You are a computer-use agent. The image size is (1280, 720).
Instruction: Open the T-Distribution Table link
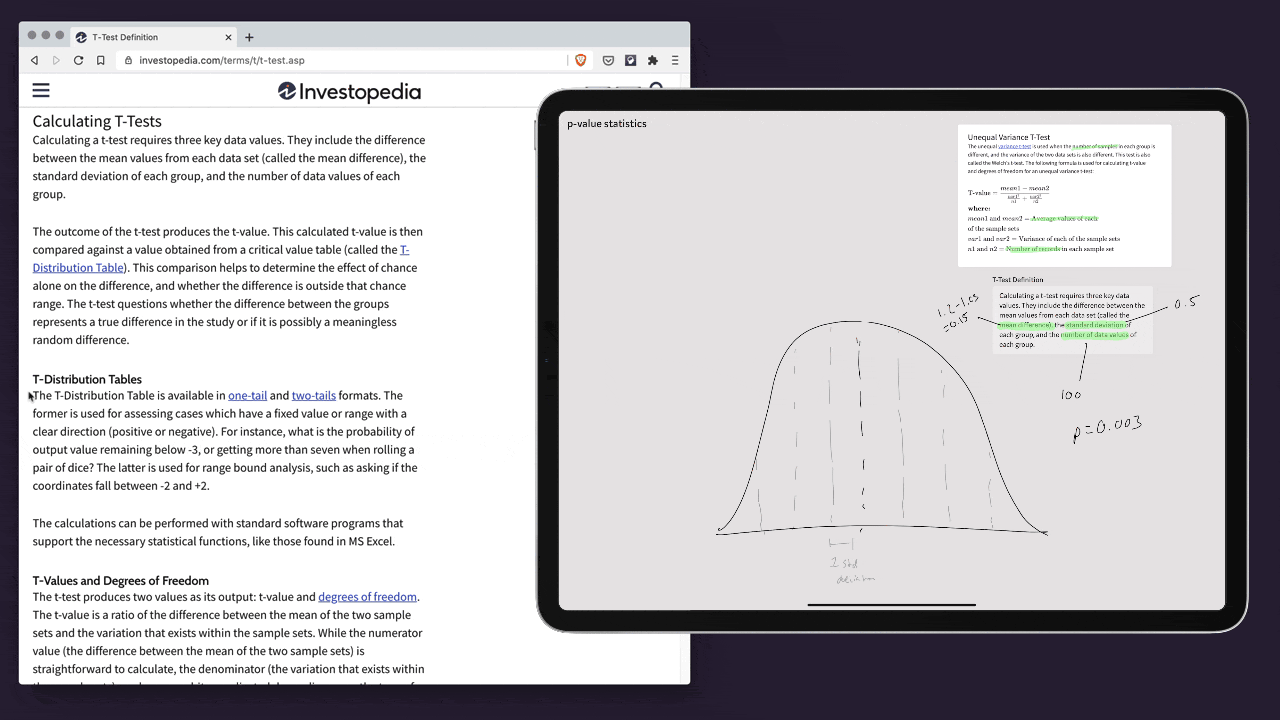pyautogui.click(x=79, y=267)
